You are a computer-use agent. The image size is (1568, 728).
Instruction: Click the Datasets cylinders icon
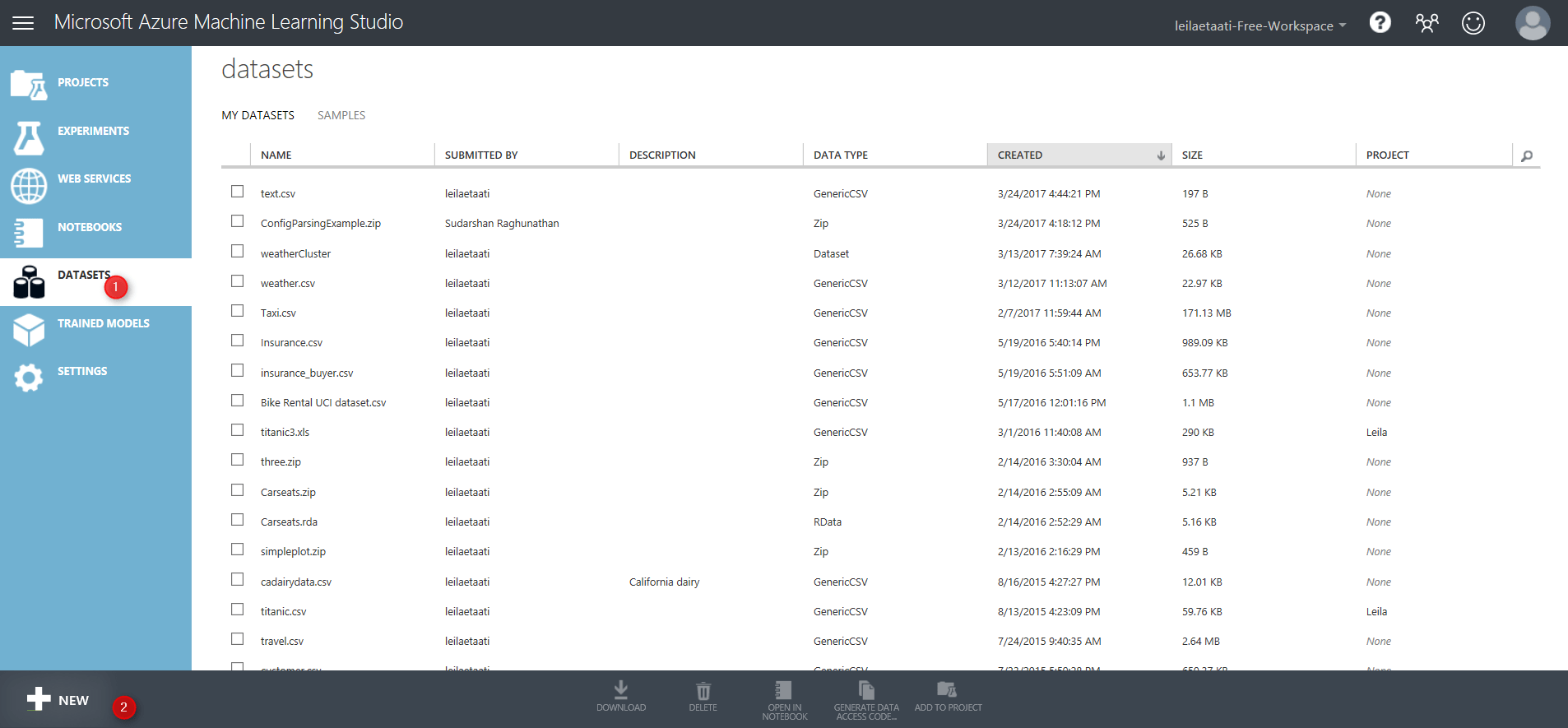(x=29, y=282)
